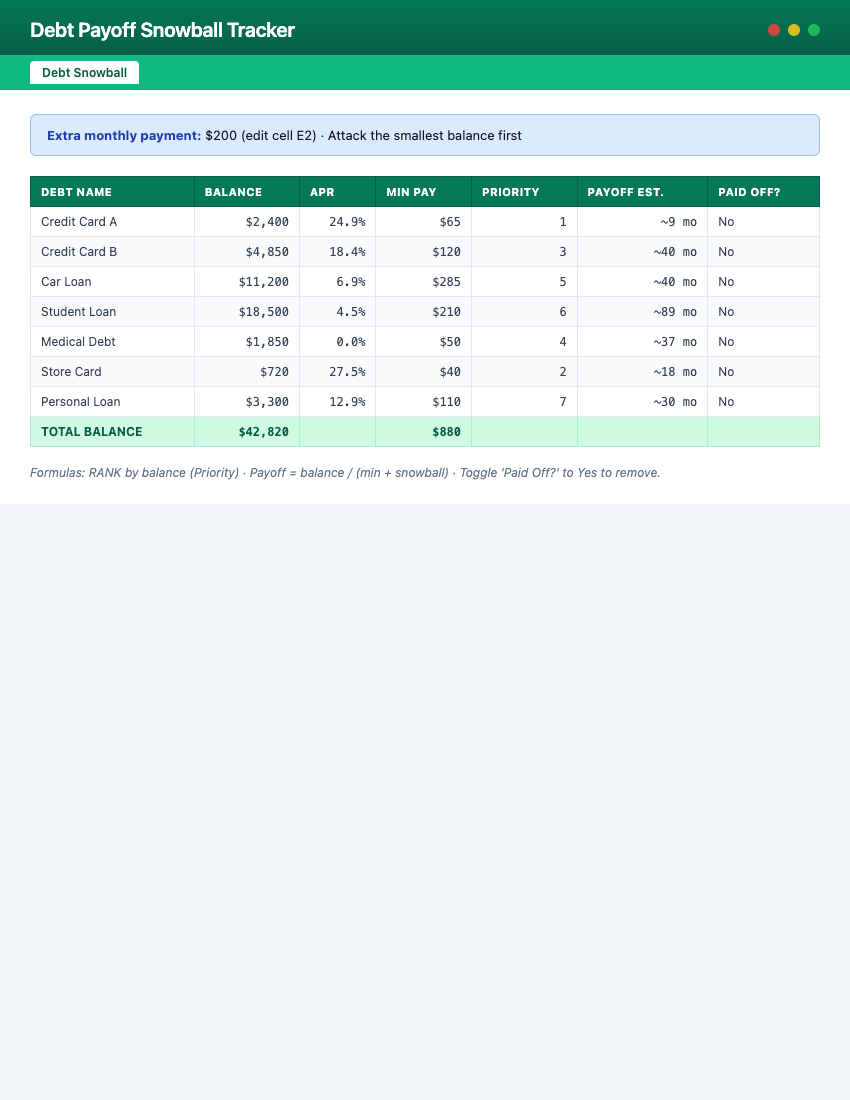Click the $2,400 balance cell
The width and height of the screenshot is (850, 1100).
click(x=247, y=222)
